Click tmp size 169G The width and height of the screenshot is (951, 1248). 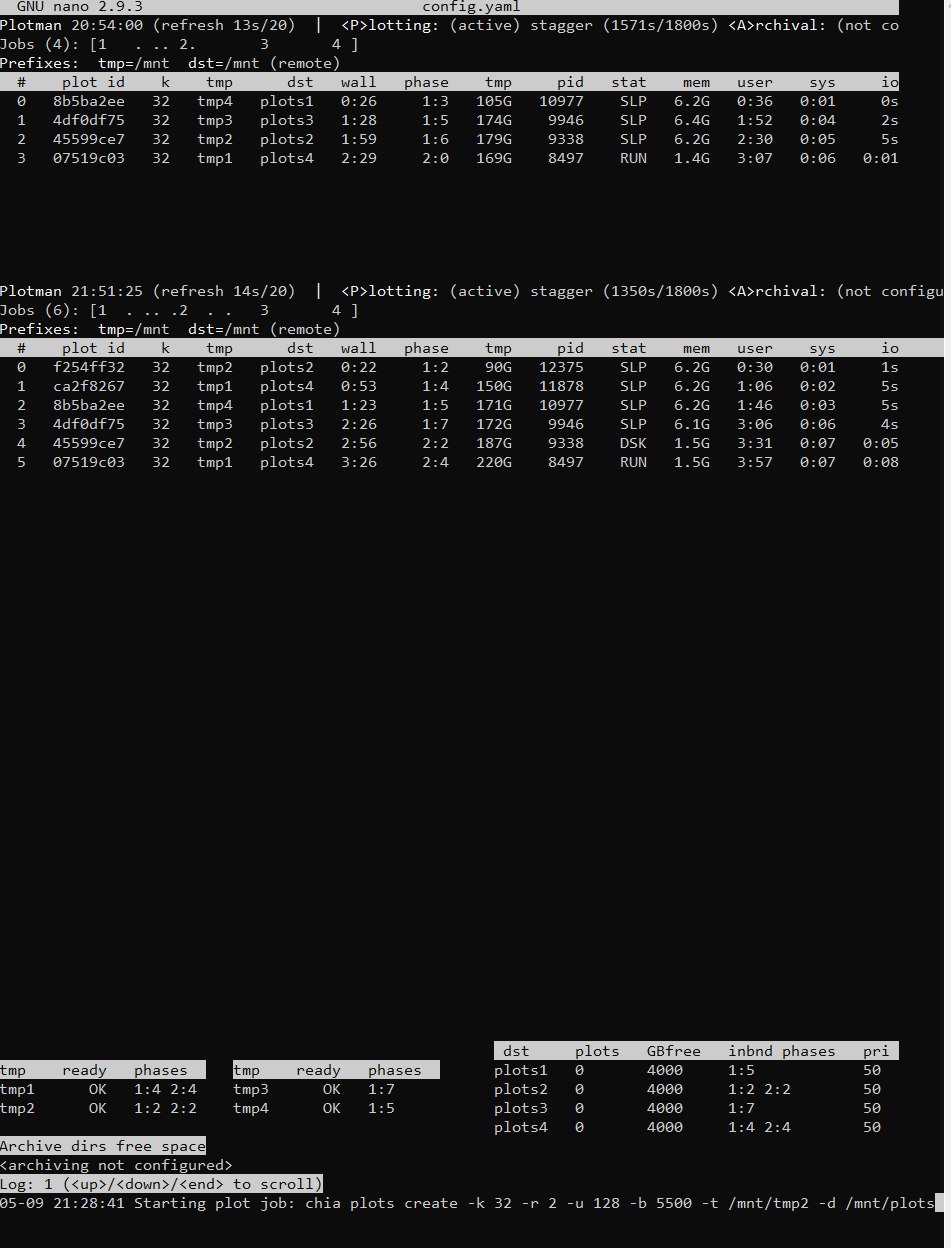(x=494, y=158)
